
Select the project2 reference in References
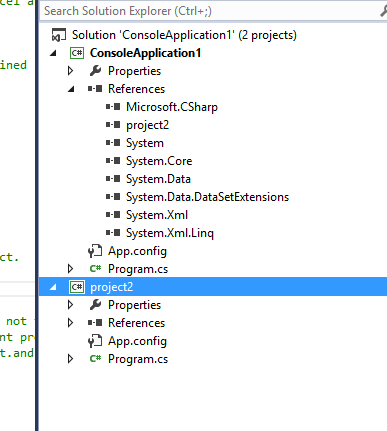[x=147, y=125]
